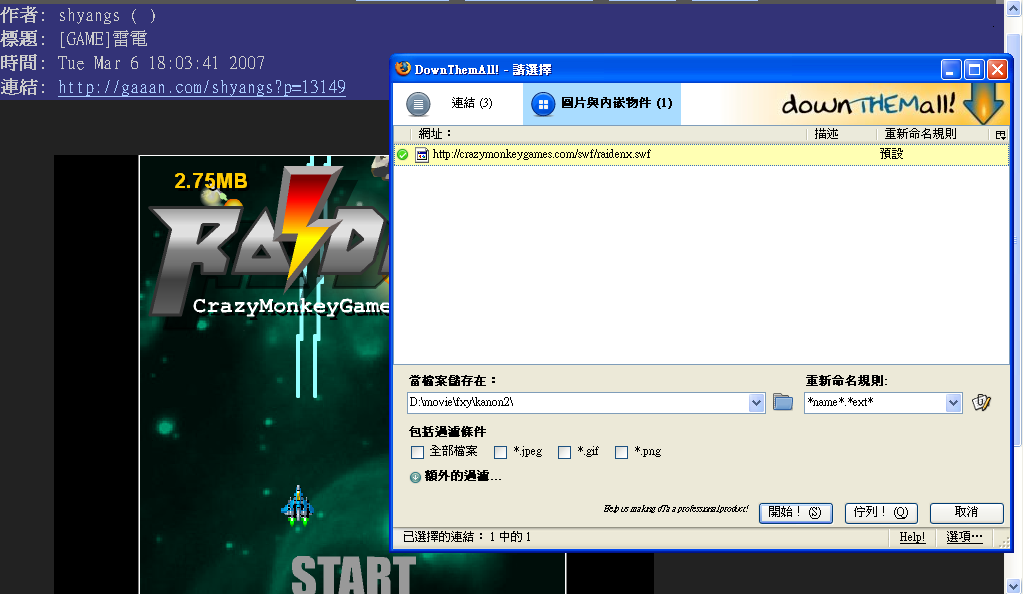
Task: Click the dialog resize grip corner
Action: coord(1003,542)
